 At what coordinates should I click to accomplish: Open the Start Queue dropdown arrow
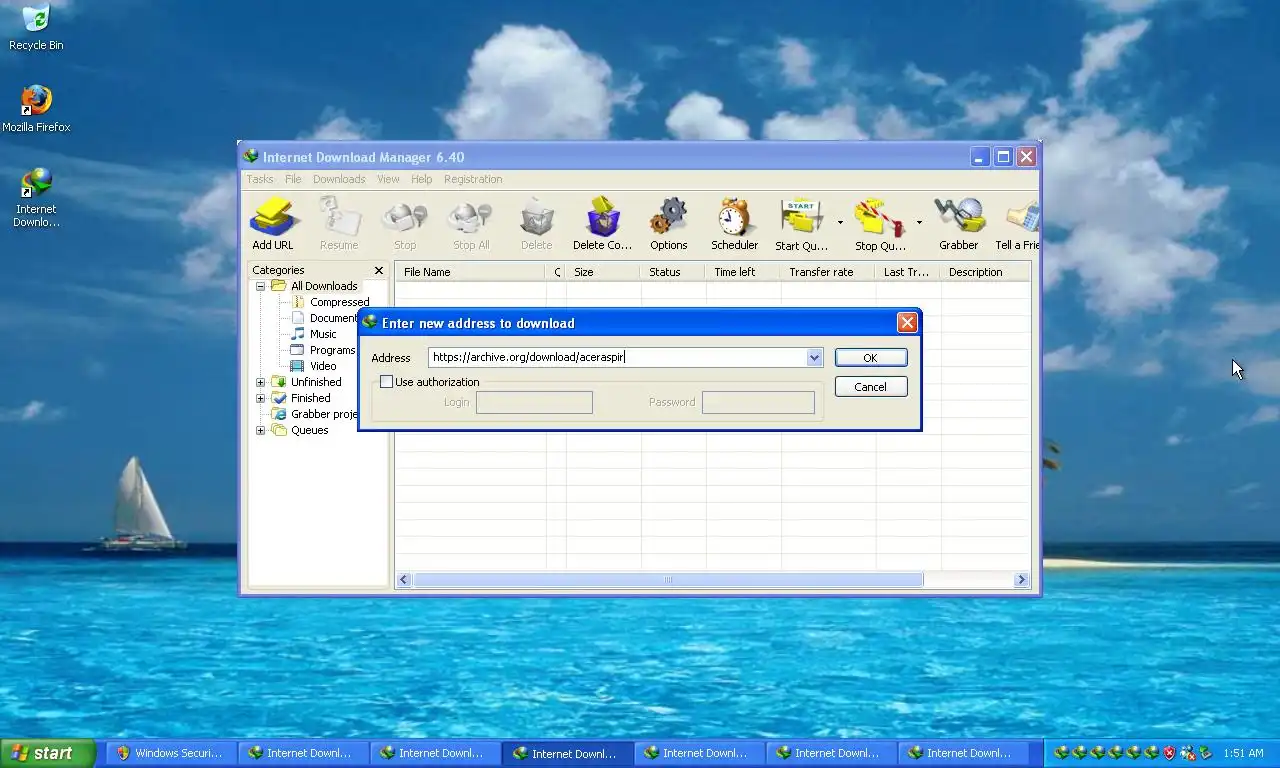tap(840, 222)
